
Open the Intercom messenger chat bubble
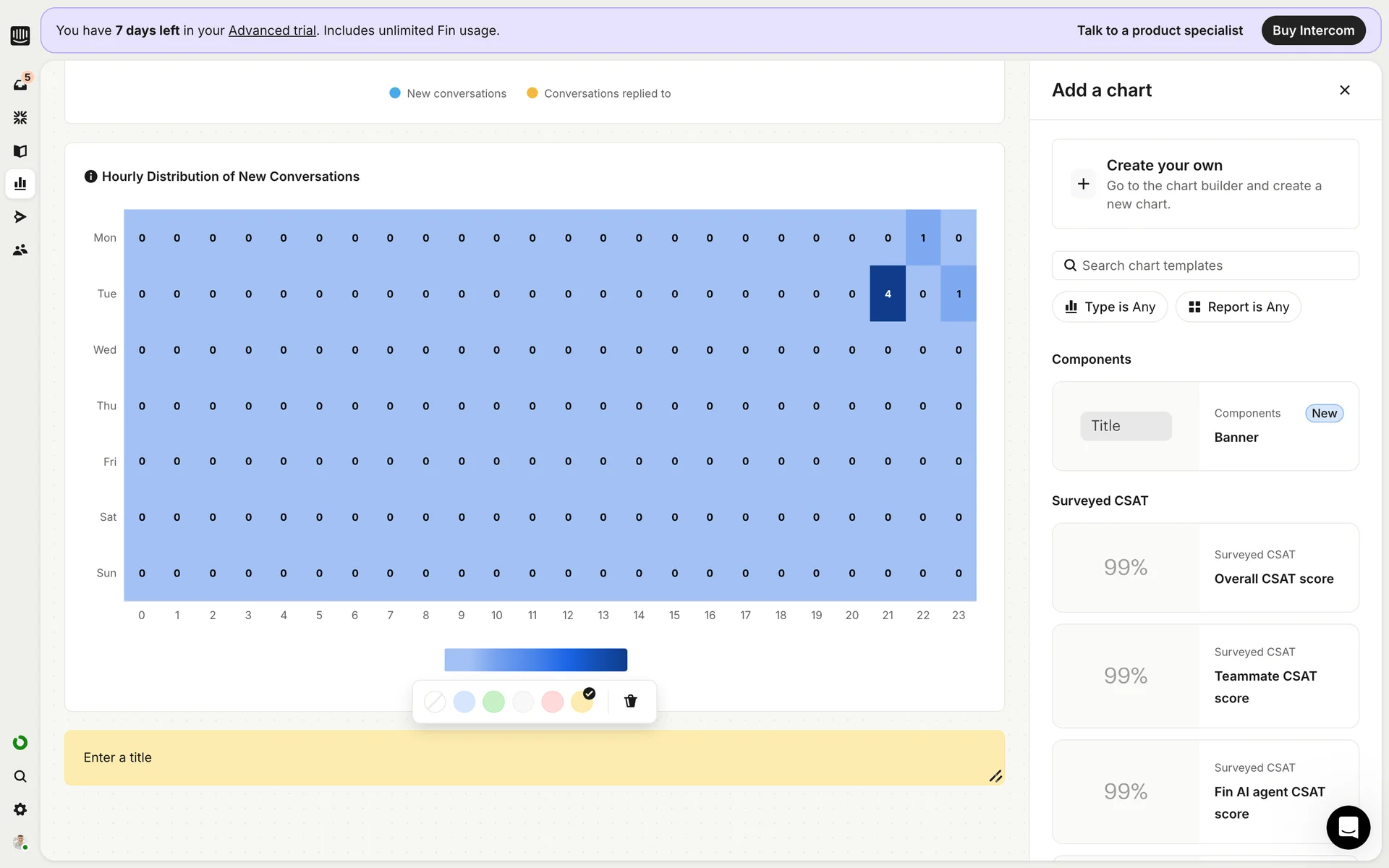[1348, 827]
